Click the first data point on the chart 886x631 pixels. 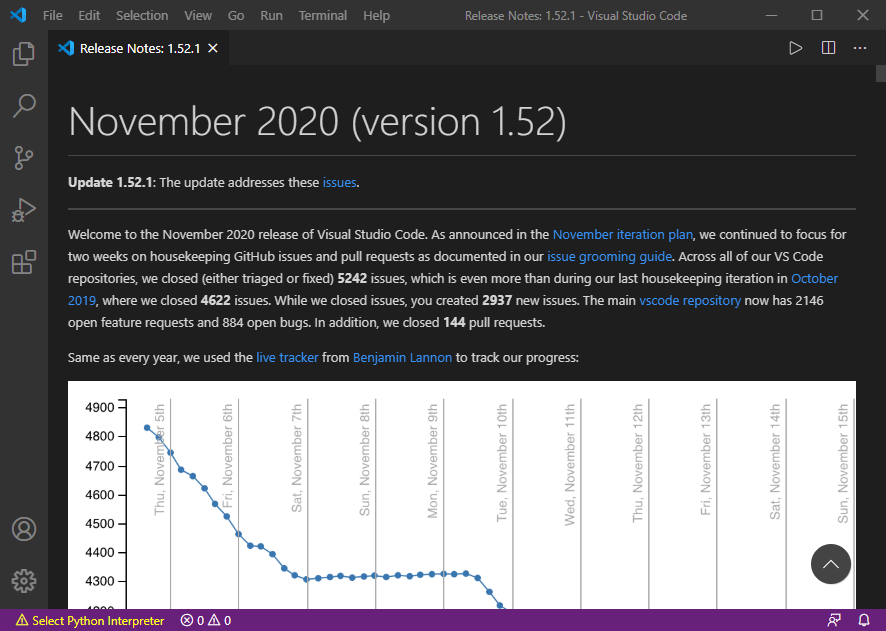pyautogui.click(x=147, y=428)
